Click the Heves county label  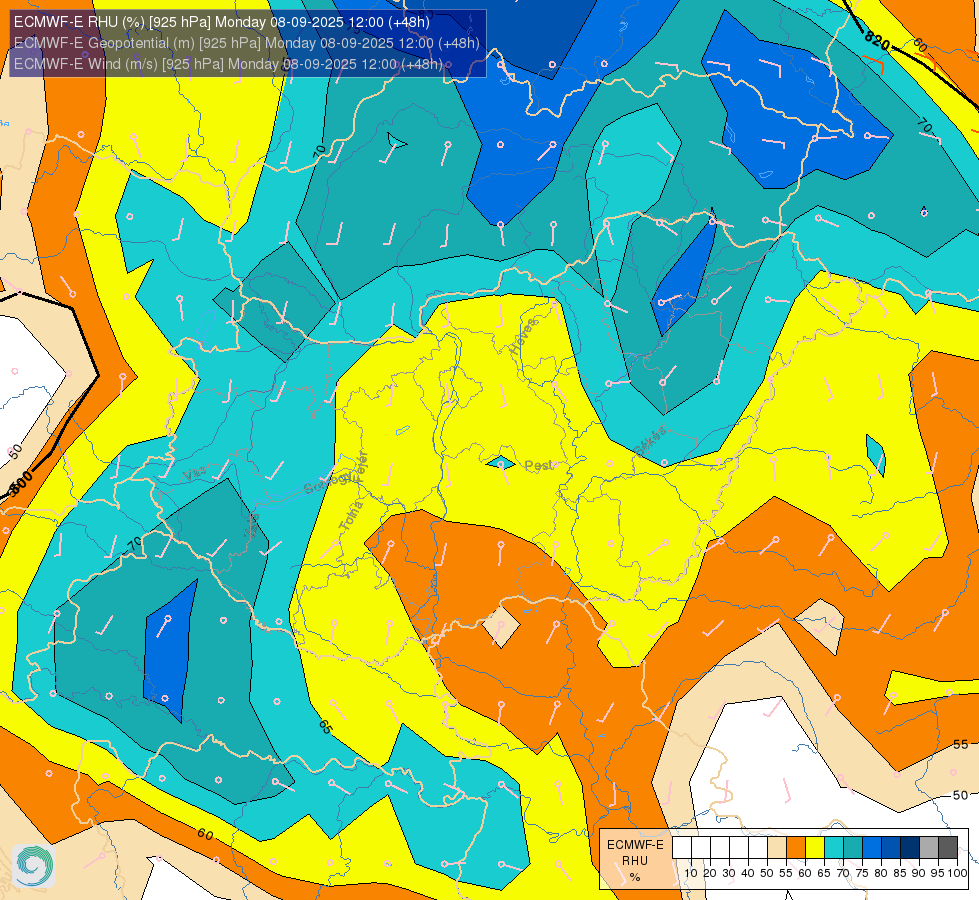[523, 337]
